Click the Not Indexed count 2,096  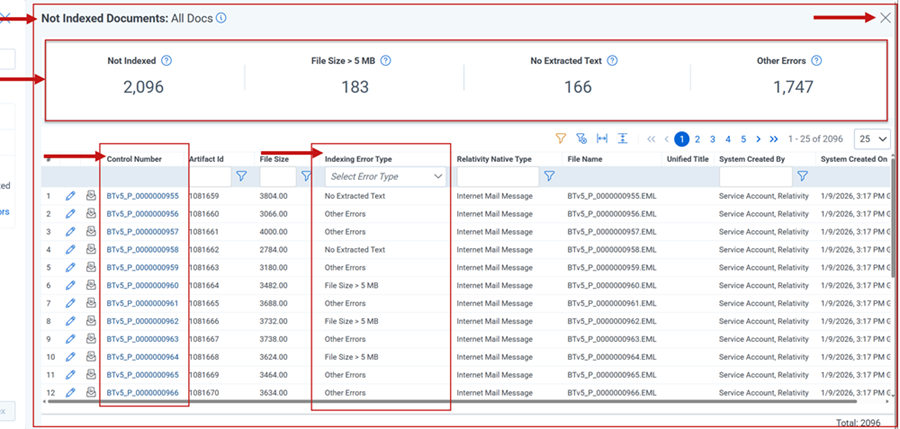pos(143,87)
